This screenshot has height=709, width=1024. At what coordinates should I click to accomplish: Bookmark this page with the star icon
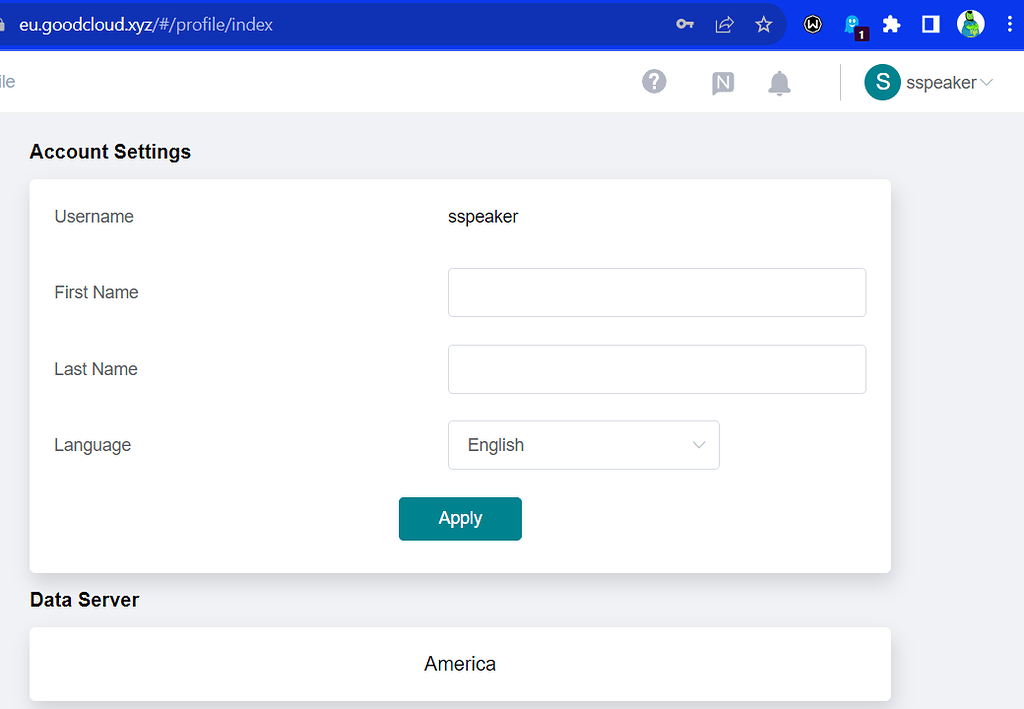coord(763,25)
